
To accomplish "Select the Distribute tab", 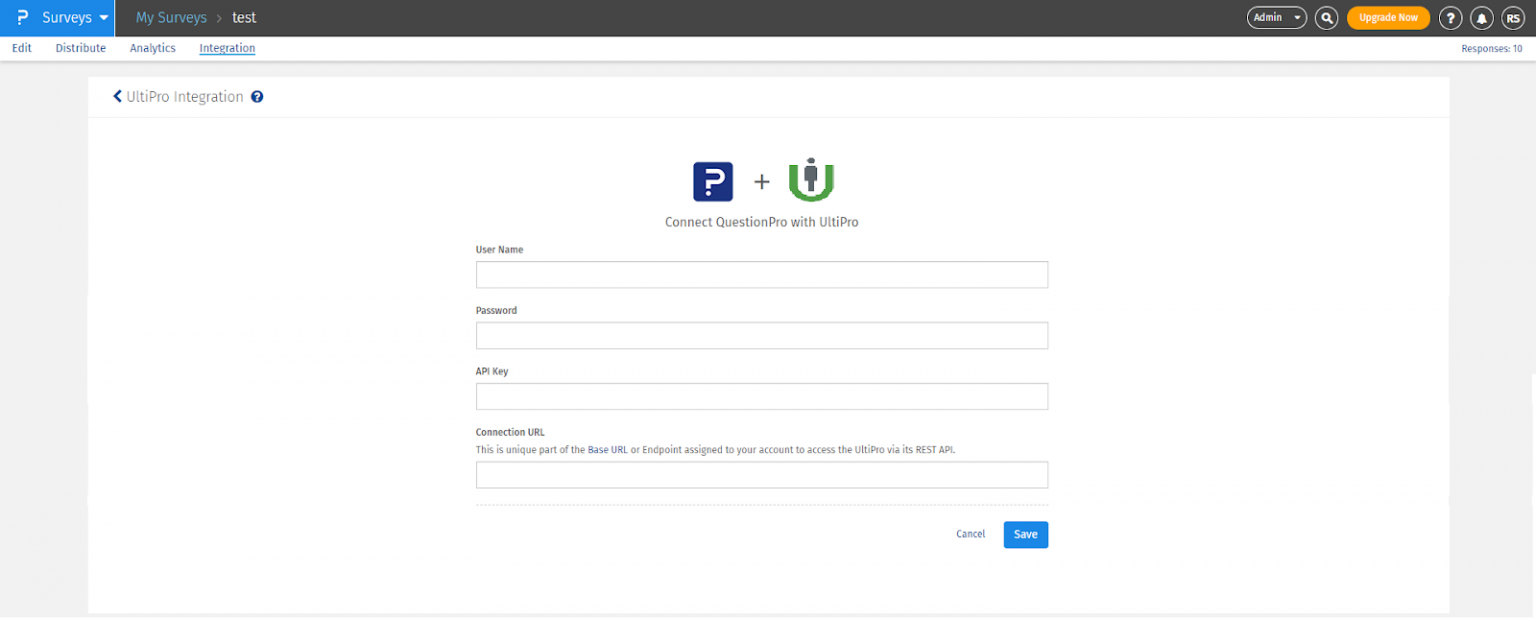I will pos(80,47).
